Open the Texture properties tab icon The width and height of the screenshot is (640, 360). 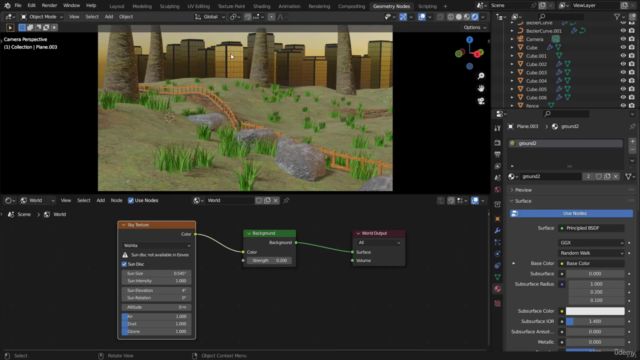click(497, 304)
